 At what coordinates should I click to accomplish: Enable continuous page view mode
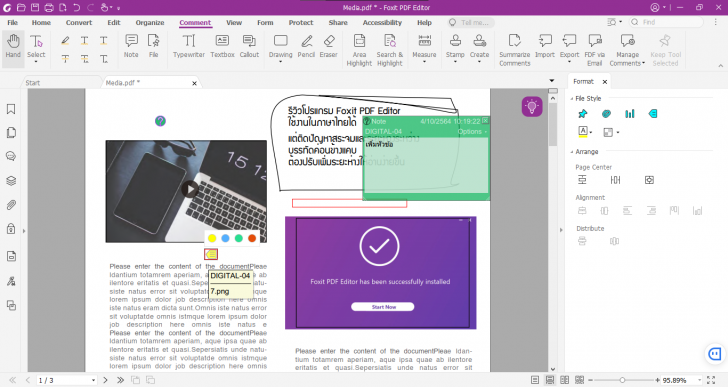point(550,380)
